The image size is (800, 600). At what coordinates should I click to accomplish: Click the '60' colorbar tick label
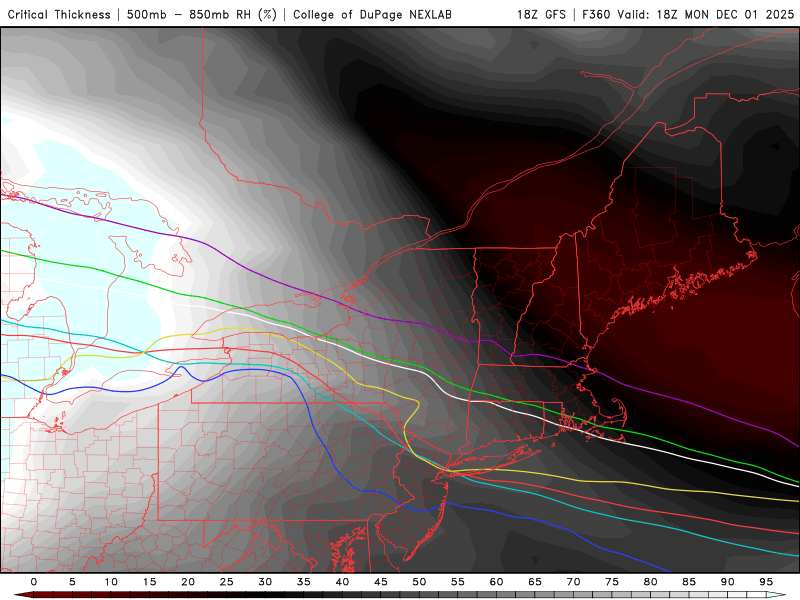(496, 582)
